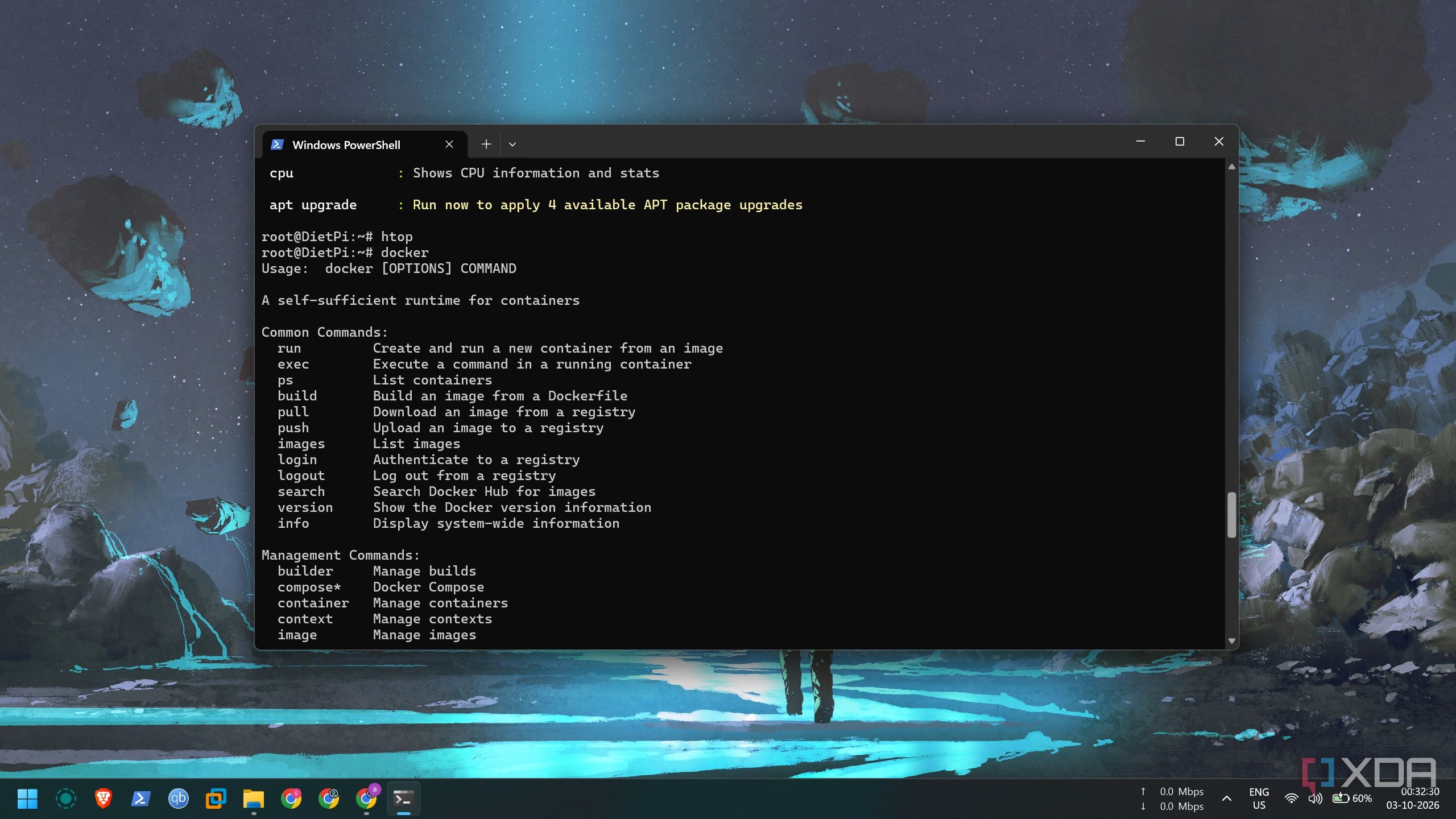The image size is (1456, 819).
Task: Close the Windows PowerShell tab
Action: (x=449, y=144)
